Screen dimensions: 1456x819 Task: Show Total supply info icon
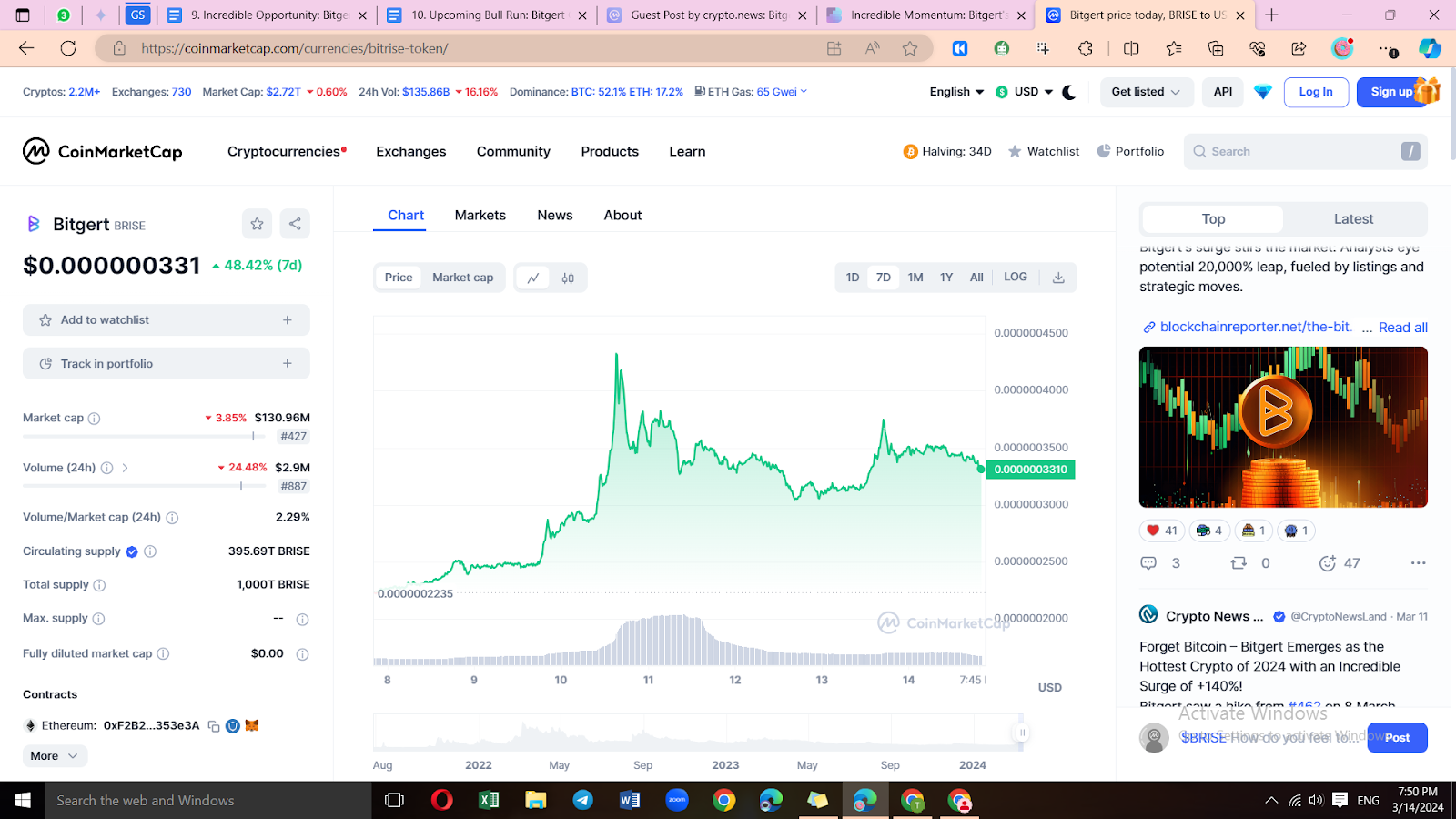point(99,585)
